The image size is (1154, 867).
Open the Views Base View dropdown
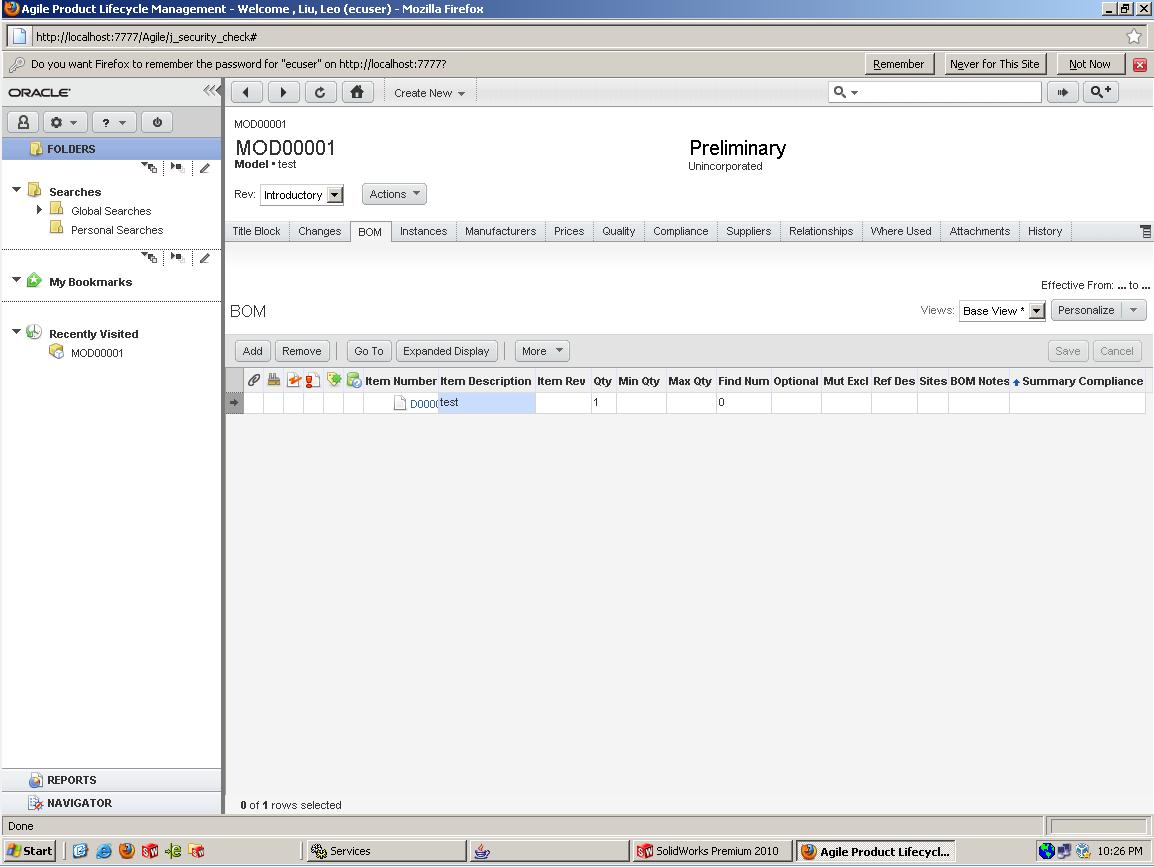1036,311
